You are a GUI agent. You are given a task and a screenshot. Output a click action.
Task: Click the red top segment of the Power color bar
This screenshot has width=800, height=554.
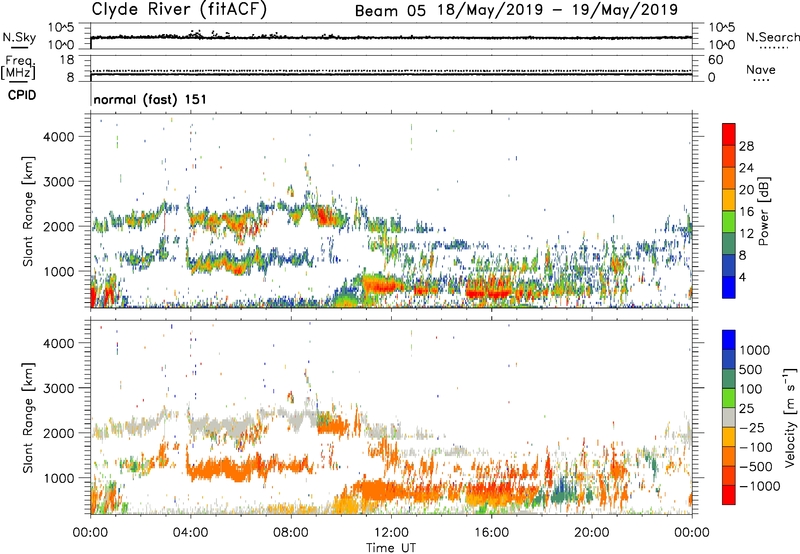pos(729,134)
